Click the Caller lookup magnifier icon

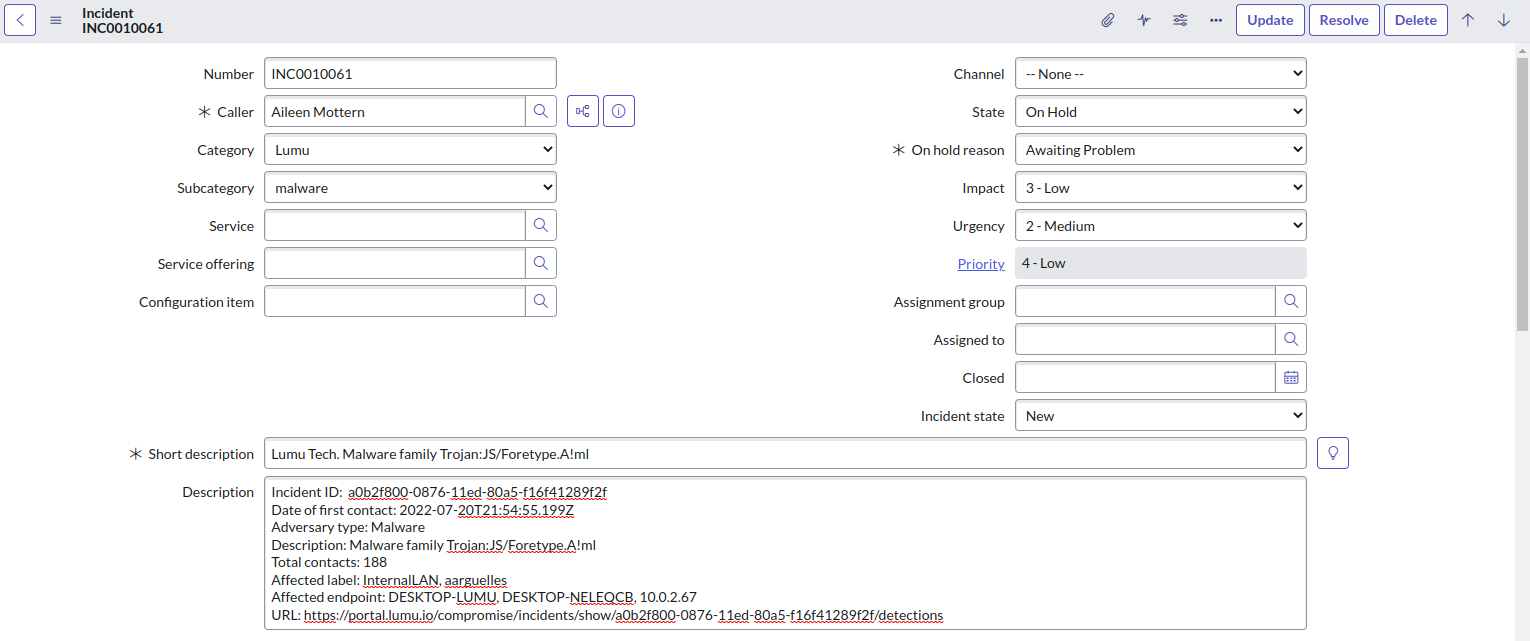(x=540, y=112)
